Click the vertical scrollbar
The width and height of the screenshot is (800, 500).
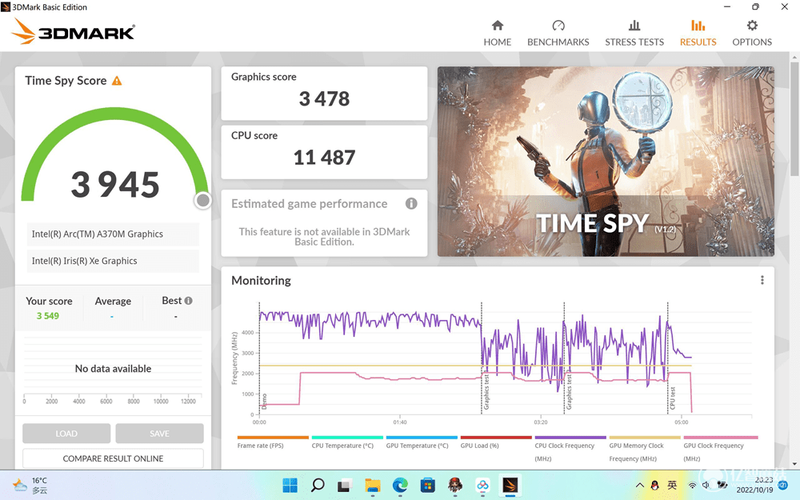[x=794, y=118]
